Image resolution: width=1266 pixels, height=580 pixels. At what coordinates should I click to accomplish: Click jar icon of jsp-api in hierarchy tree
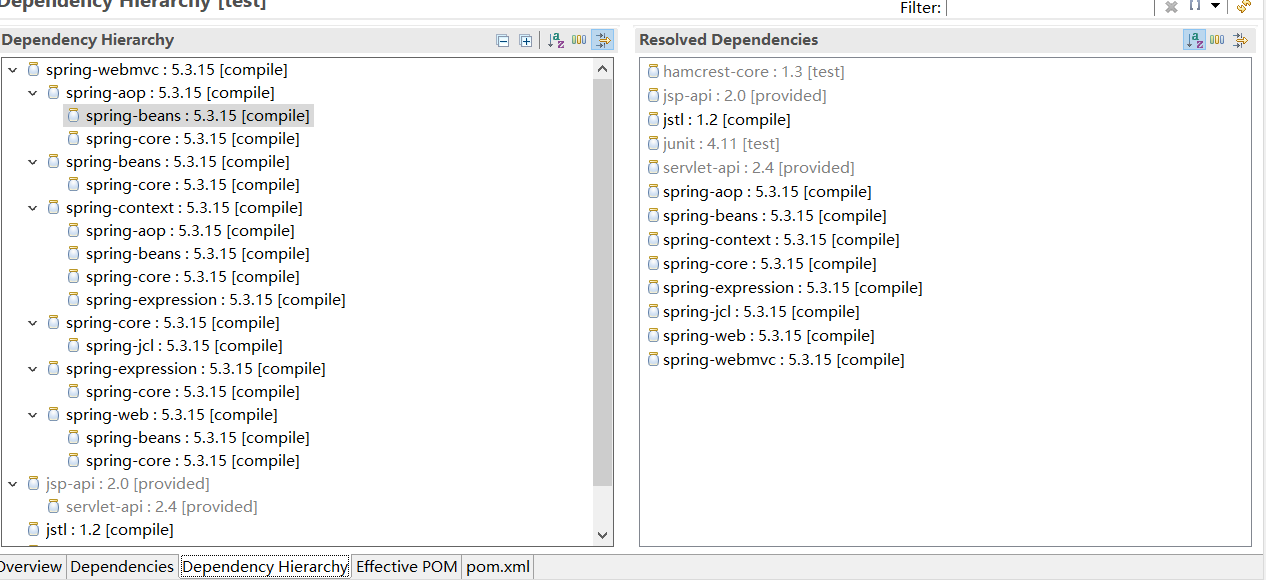pyautogui.click(x=33, y=484)
